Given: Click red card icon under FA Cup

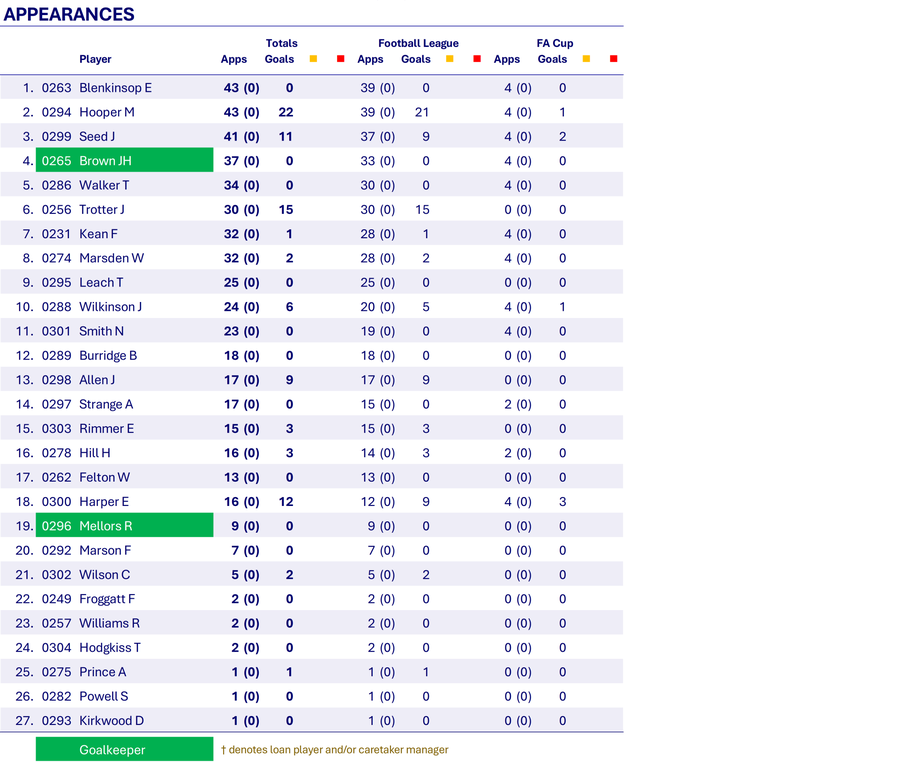Looking at the screenshot, I should point(614,59).
